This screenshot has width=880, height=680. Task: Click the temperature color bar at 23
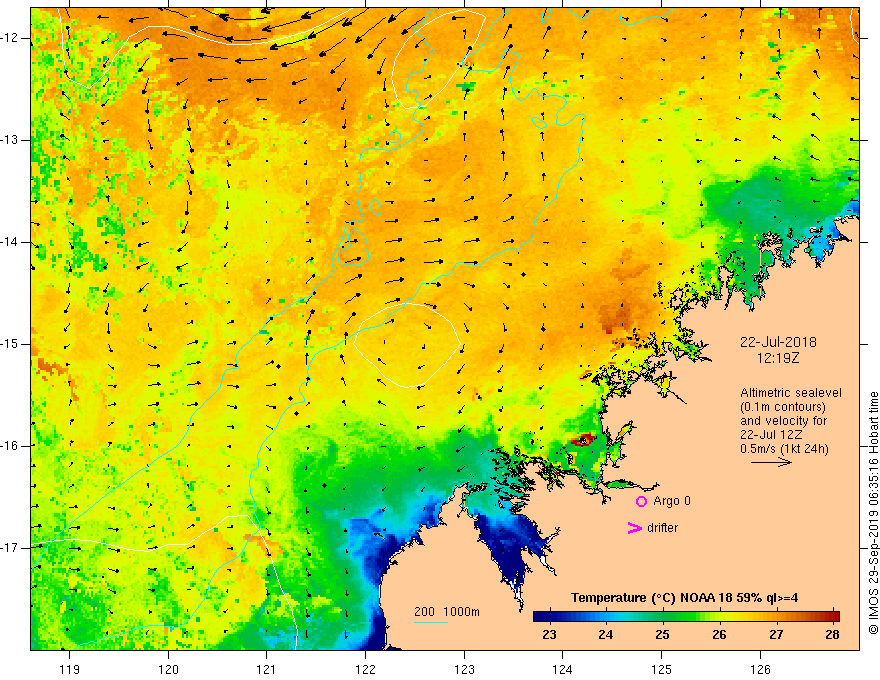[549, 616]
